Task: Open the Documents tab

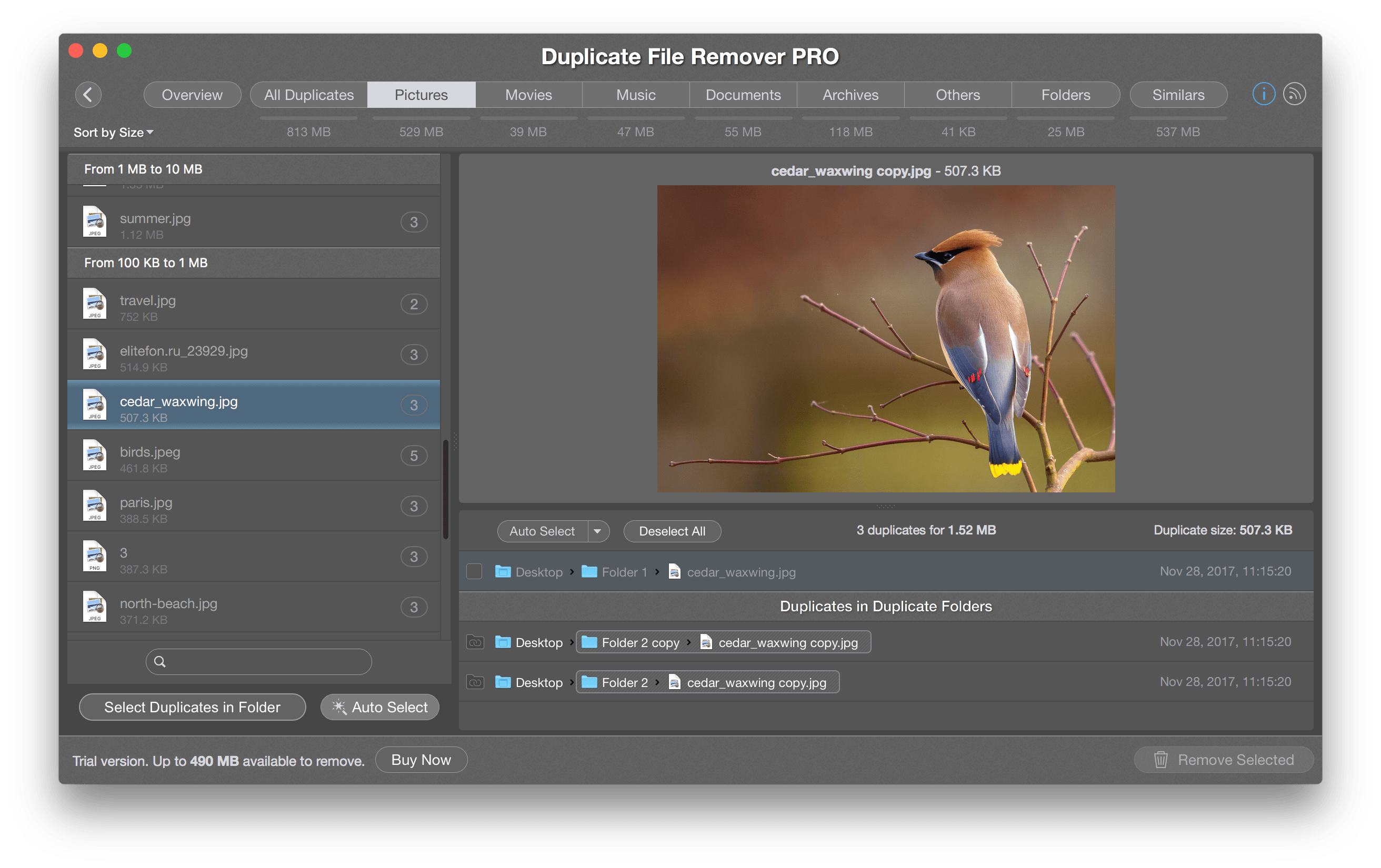Action: [x=743, y=95]
